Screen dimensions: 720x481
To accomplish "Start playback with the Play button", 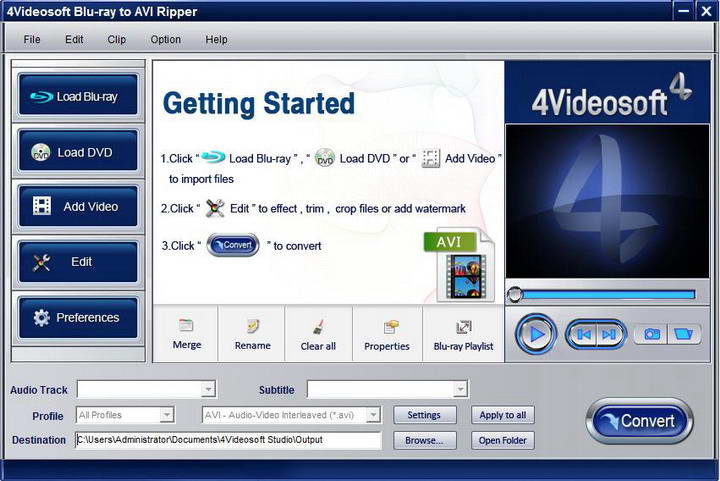I will pos(536,334).
